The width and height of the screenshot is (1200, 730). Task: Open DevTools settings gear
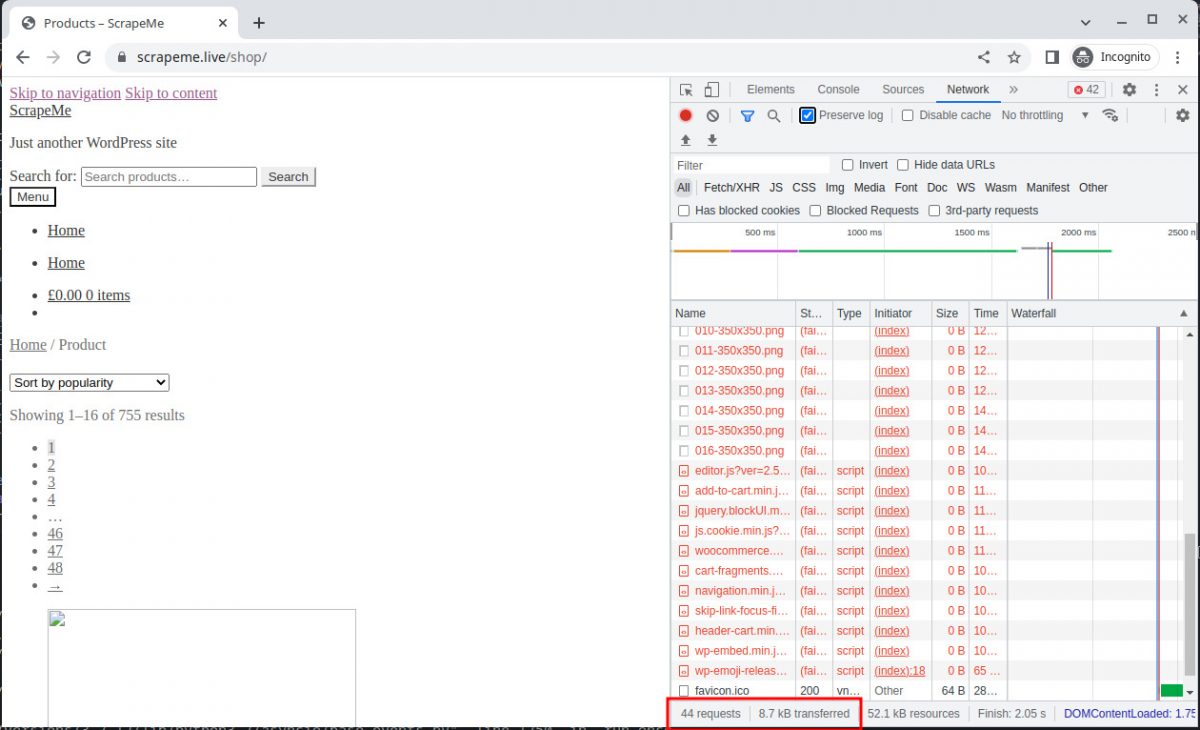coord(1129,90)
